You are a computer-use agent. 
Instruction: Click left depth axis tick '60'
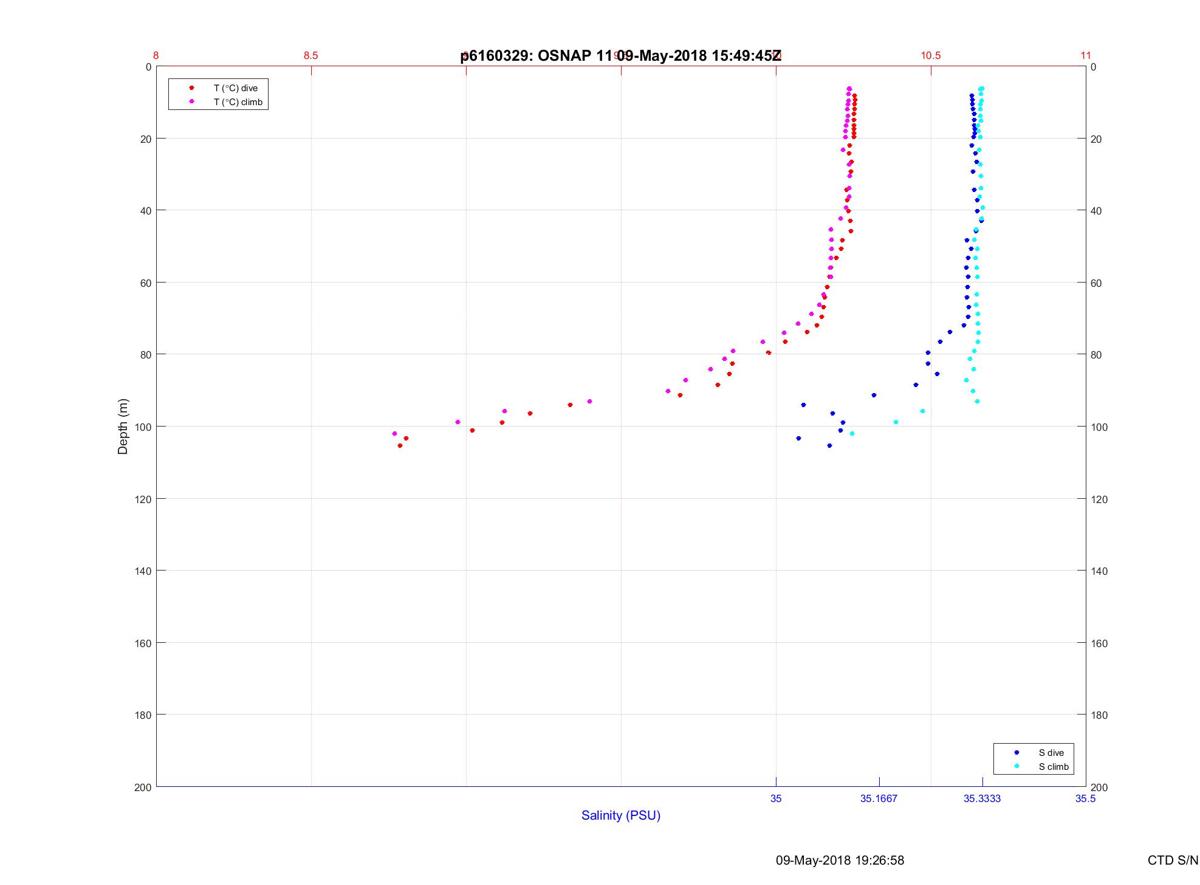click(x=145, y=283)
